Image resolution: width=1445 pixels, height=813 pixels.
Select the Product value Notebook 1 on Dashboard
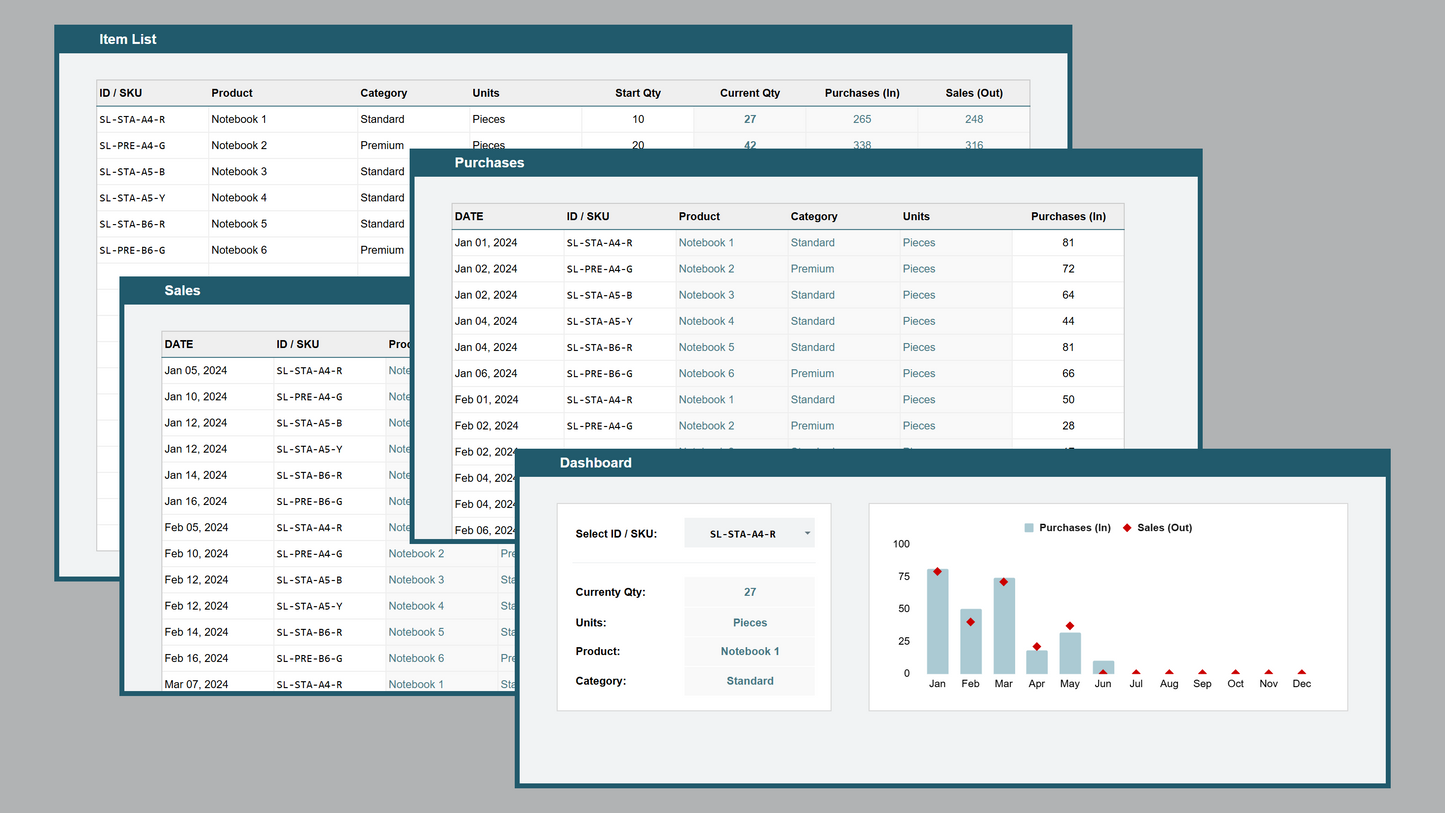[749, 651]
